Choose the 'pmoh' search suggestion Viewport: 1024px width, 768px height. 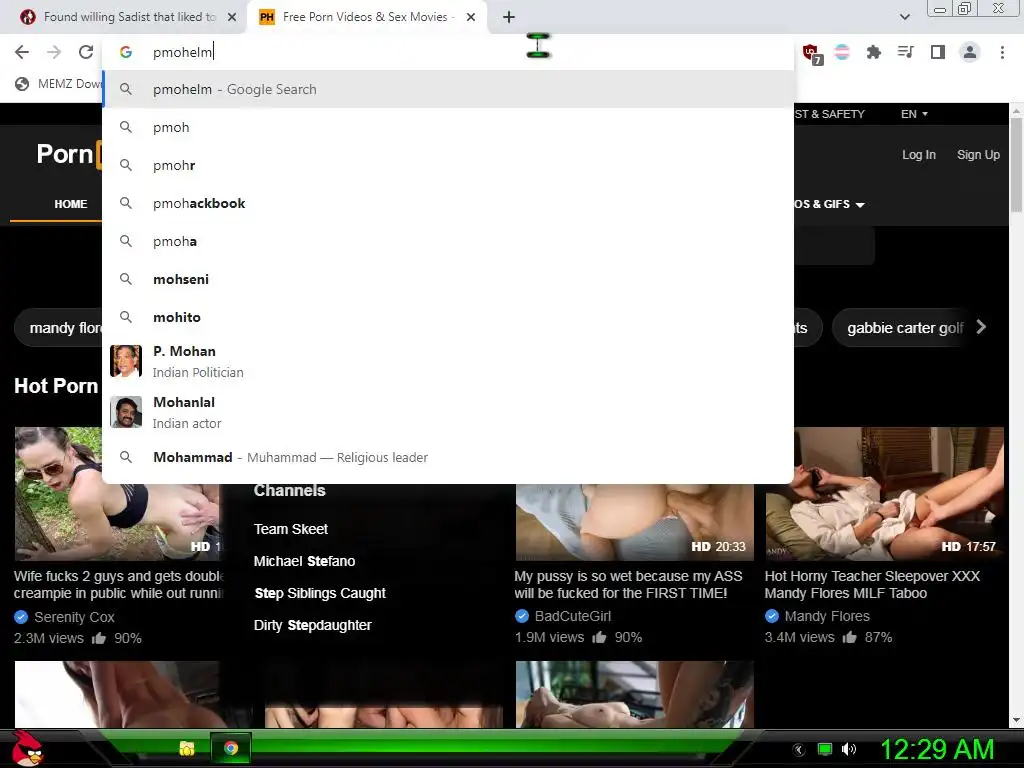448,127
